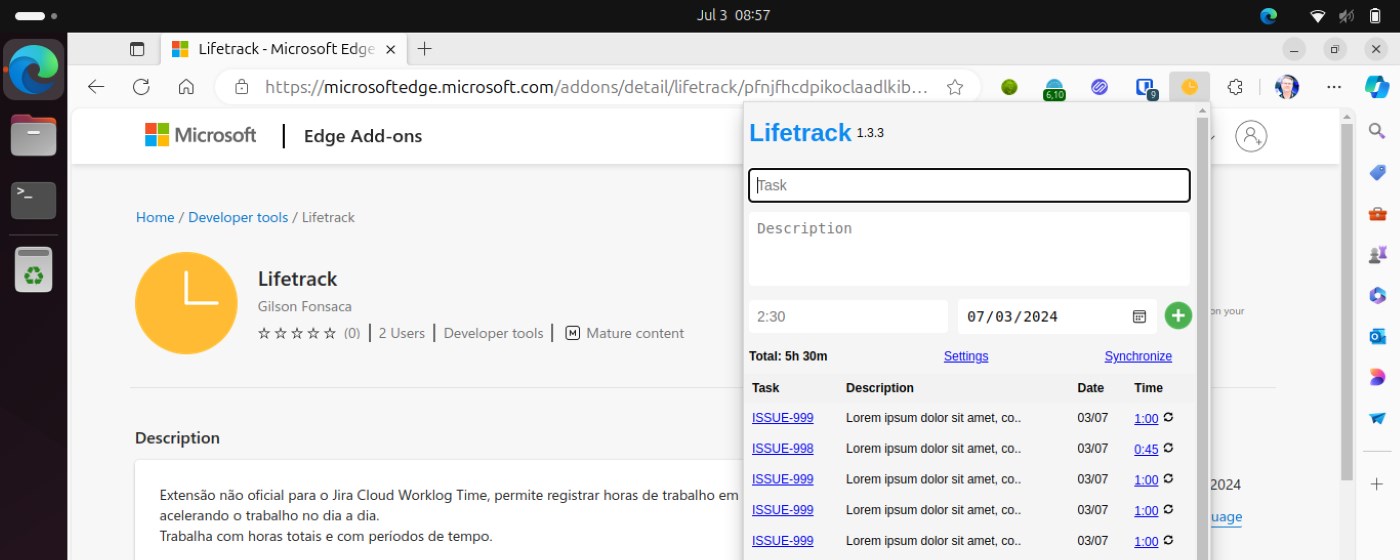
Task: Click the Lifetrack orange clock logo
Action: point(186,303)
